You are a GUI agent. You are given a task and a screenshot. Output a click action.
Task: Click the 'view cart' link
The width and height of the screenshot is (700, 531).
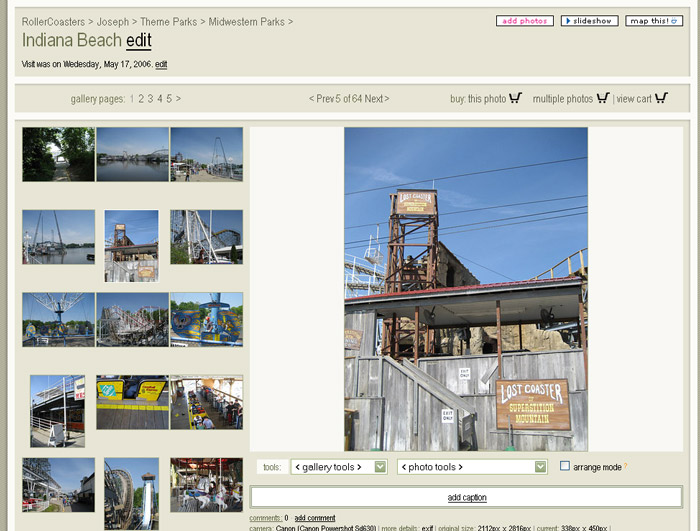(x=634, y=99)
